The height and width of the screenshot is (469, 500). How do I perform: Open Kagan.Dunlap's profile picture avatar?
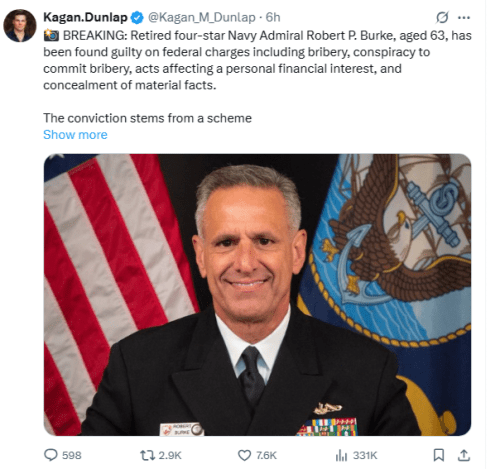pos(20,25)
